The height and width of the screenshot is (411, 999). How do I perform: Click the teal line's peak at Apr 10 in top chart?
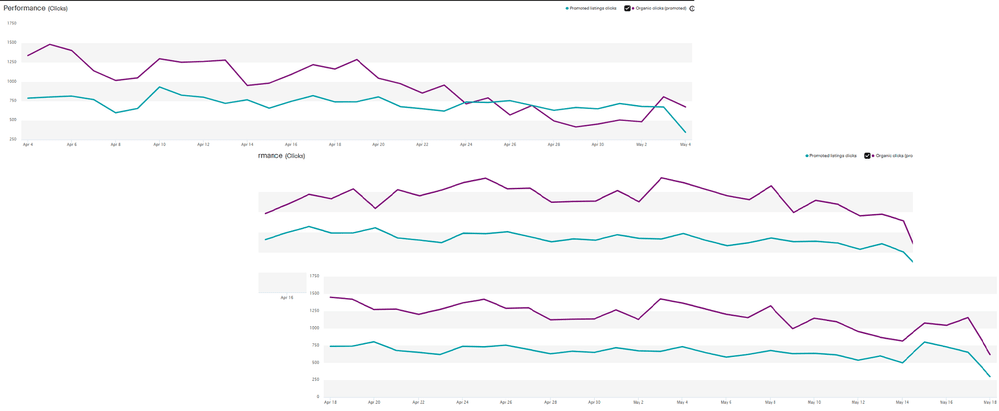pos(159,87)
